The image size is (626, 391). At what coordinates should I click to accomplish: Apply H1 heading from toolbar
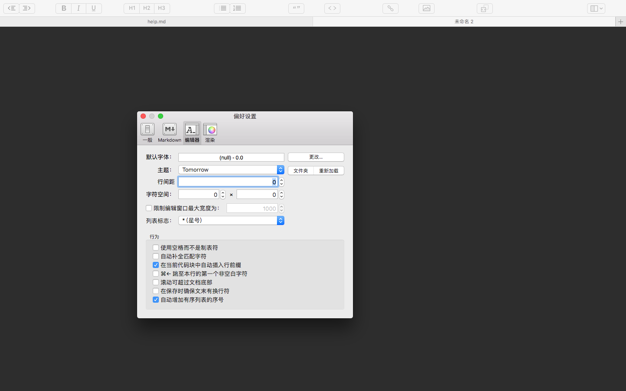click(132, 8)
